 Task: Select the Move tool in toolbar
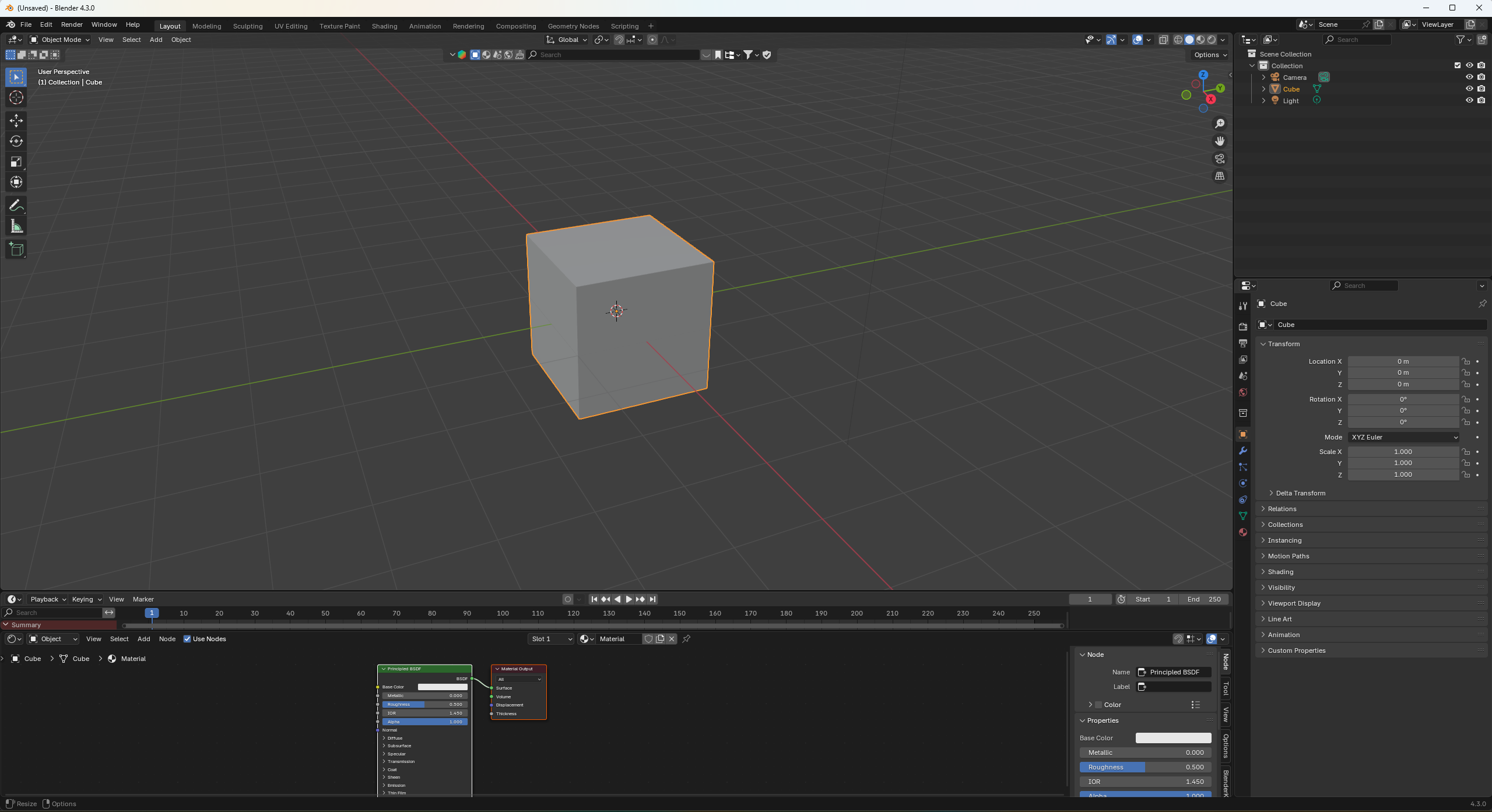16,121
